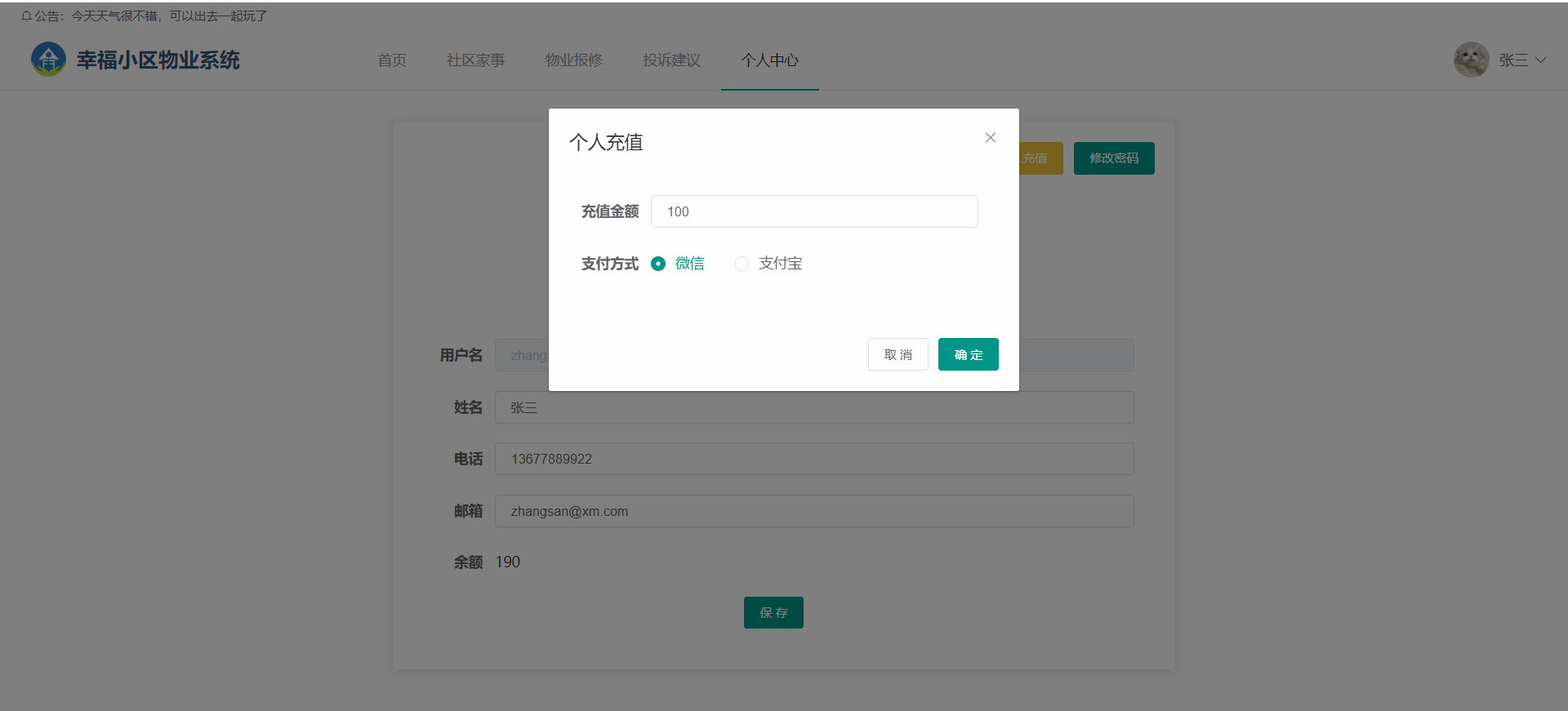1568x711 pixels.
Task: Confirm recharge with 确定 button
Action: click(x=968, y=354)
